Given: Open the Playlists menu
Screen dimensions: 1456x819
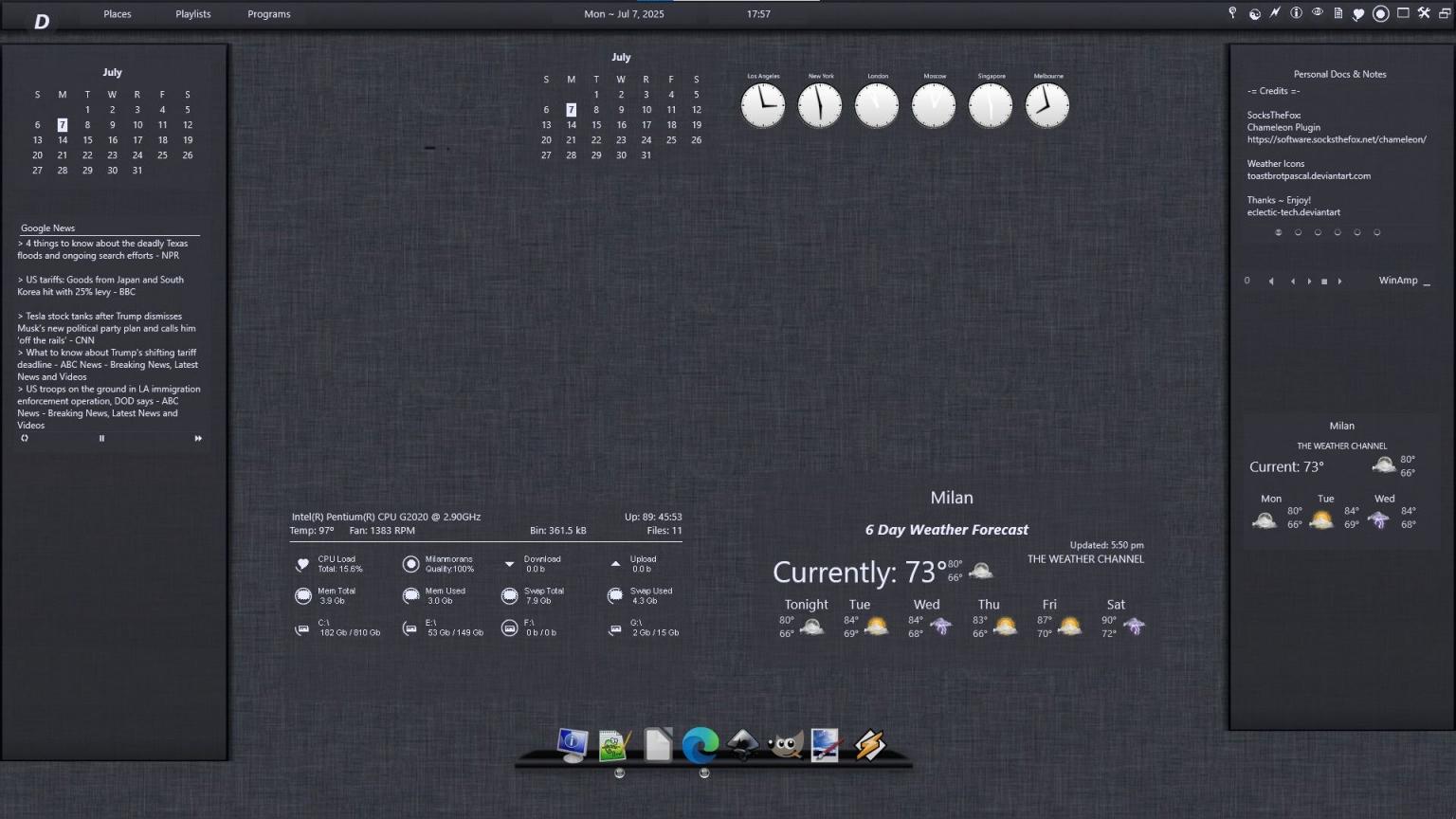Looking at the screenshot, I should [193, 14].
